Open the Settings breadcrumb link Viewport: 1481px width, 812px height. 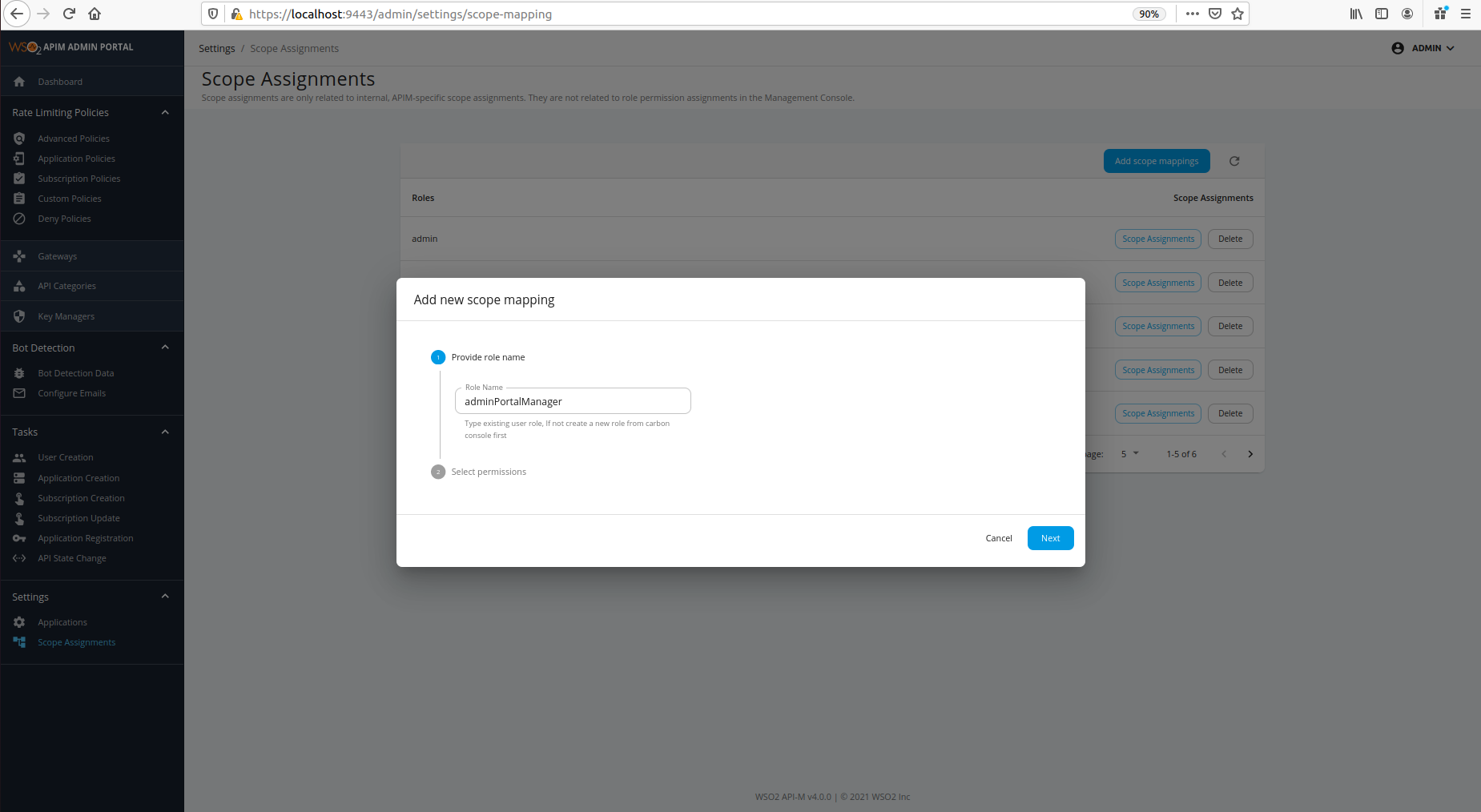216,48
